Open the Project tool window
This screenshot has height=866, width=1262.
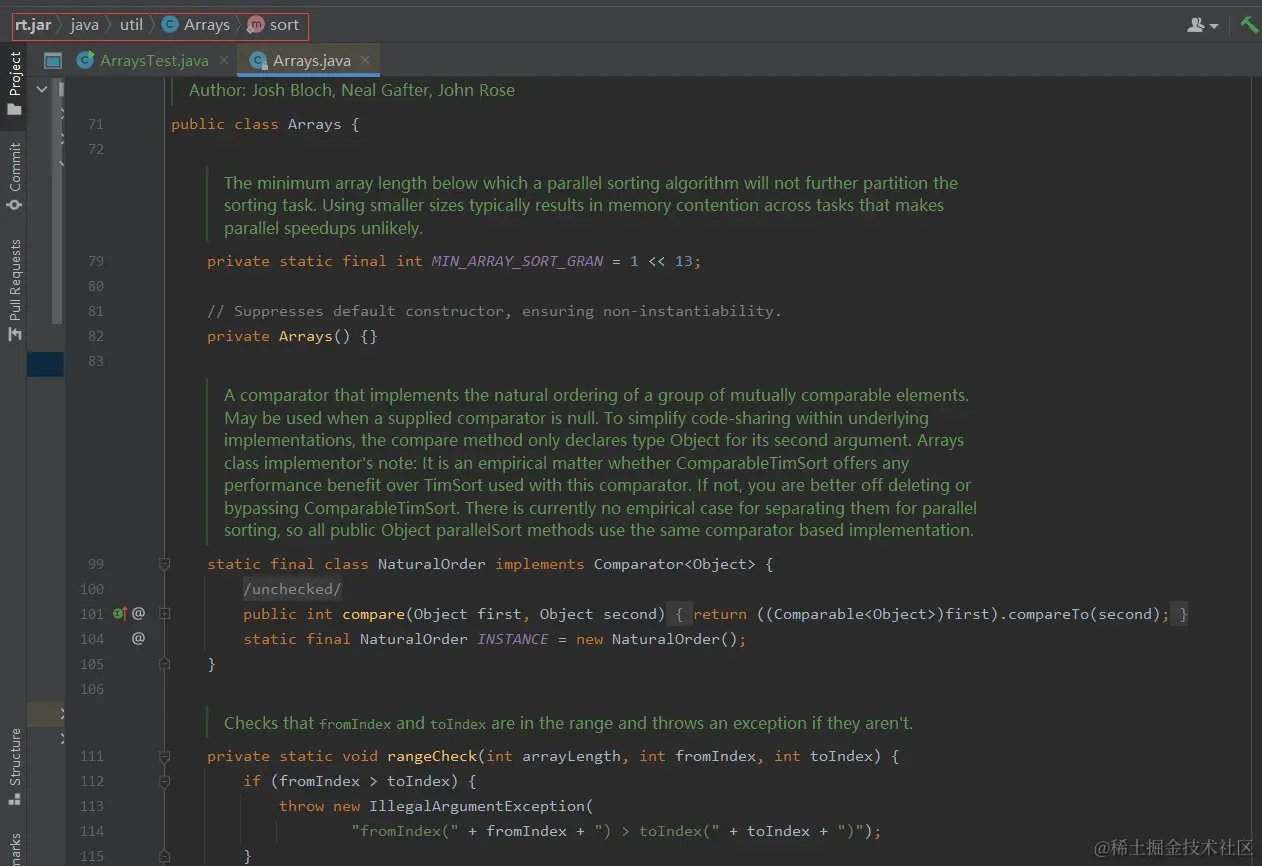click(14, 85)
